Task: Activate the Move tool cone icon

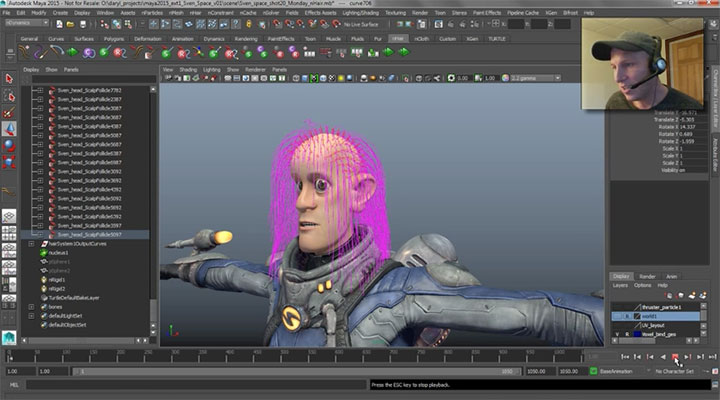Action: point(9,129)
